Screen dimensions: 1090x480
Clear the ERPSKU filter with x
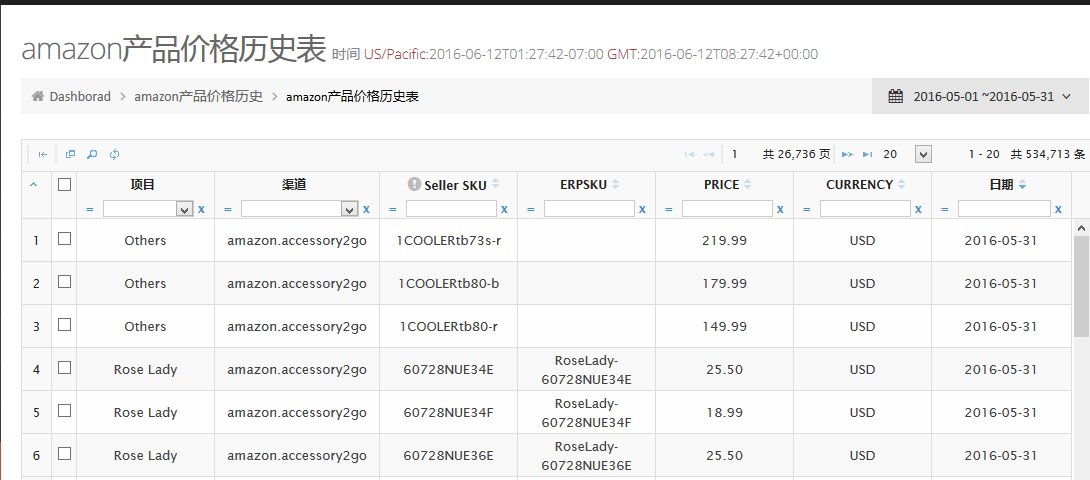pos(642,209)
